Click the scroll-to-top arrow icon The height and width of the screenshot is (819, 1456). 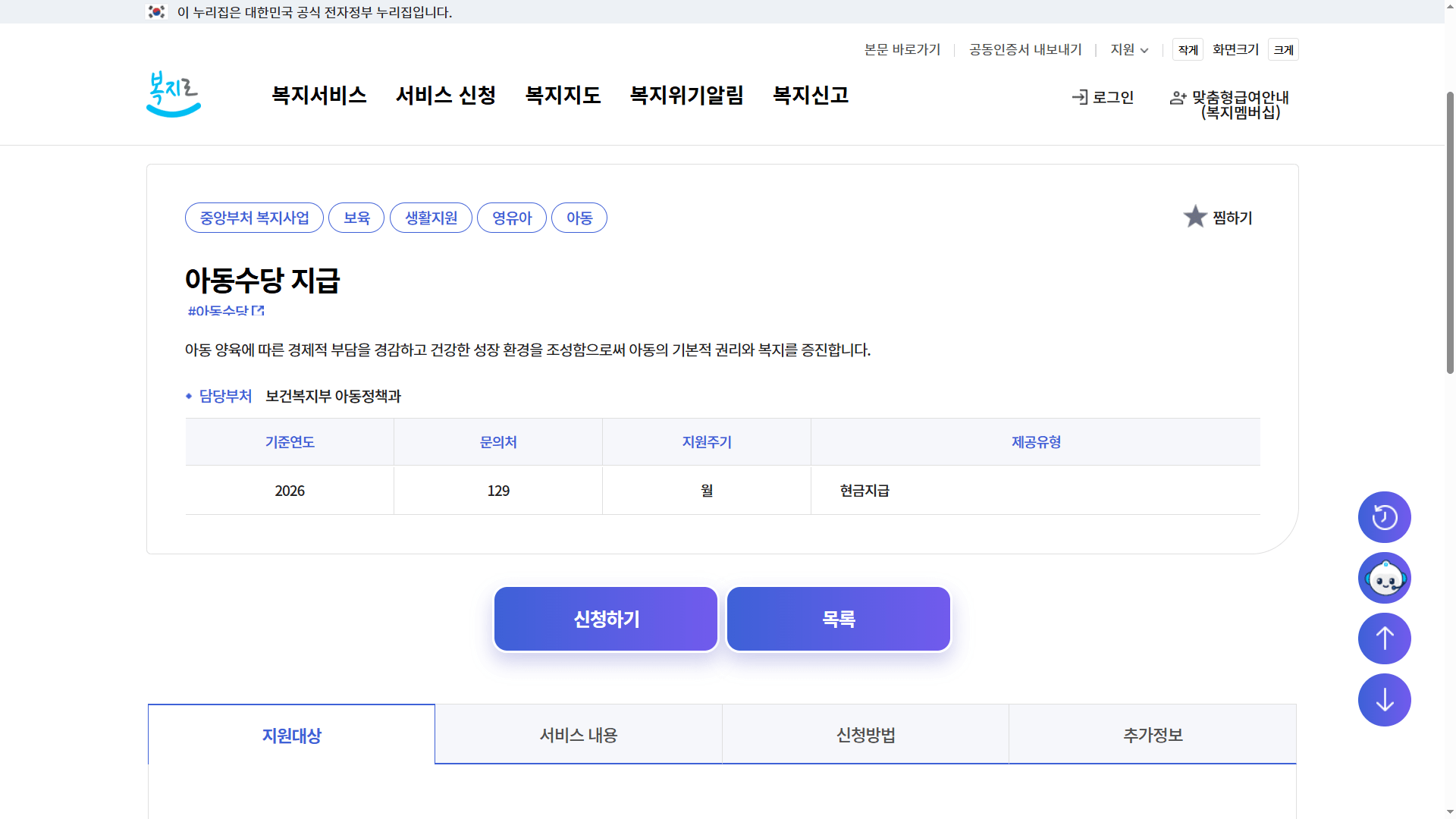coord(1384,638)
